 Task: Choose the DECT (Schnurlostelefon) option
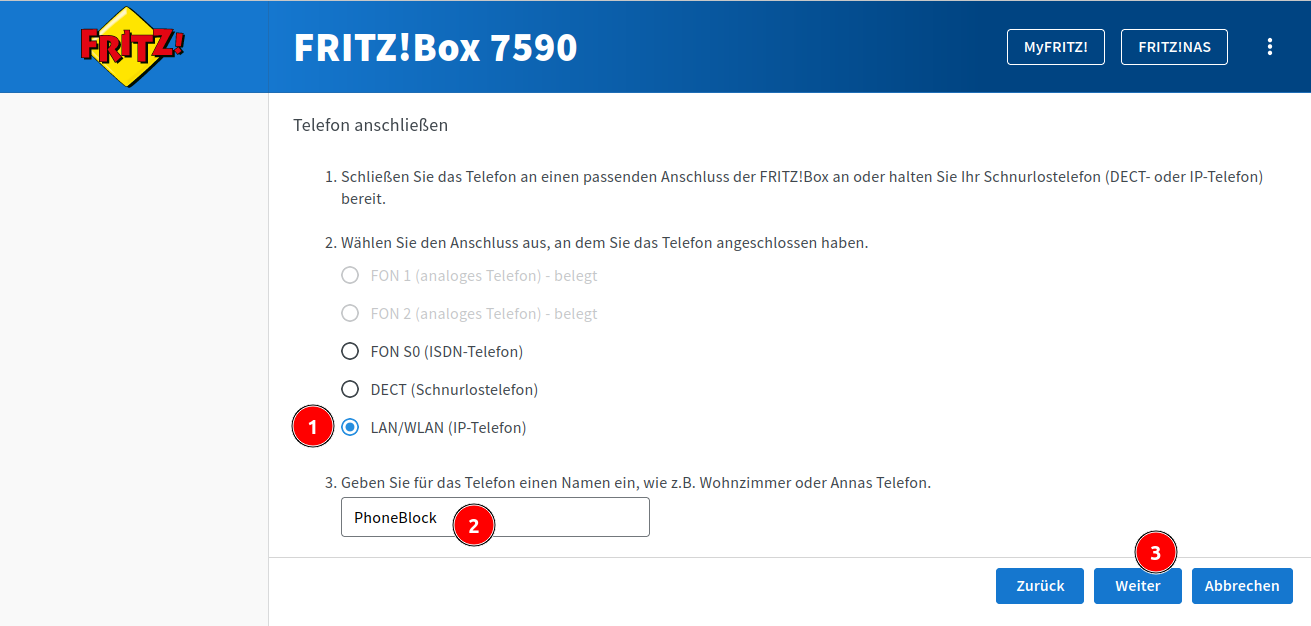350,389
